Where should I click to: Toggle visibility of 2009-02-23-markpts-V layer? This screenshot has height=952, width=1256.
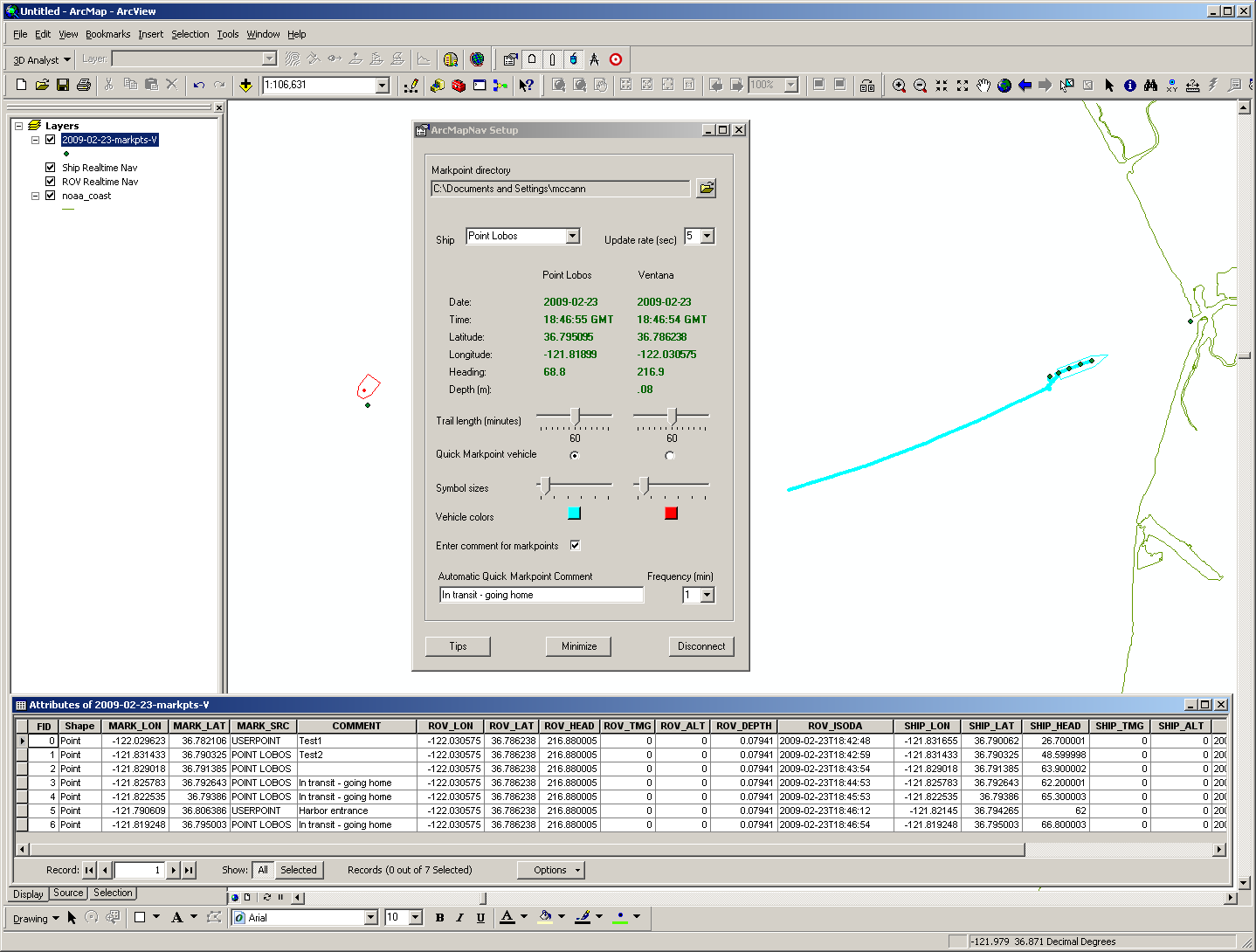coord(51,140)
